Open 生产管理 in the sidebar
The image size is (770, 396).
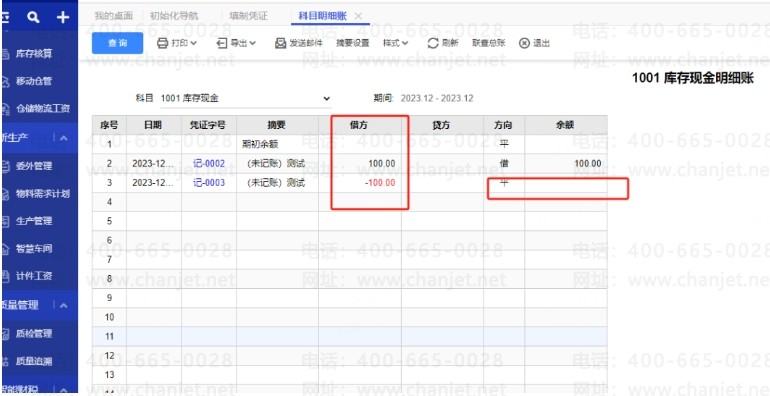(x=34, y=222)
